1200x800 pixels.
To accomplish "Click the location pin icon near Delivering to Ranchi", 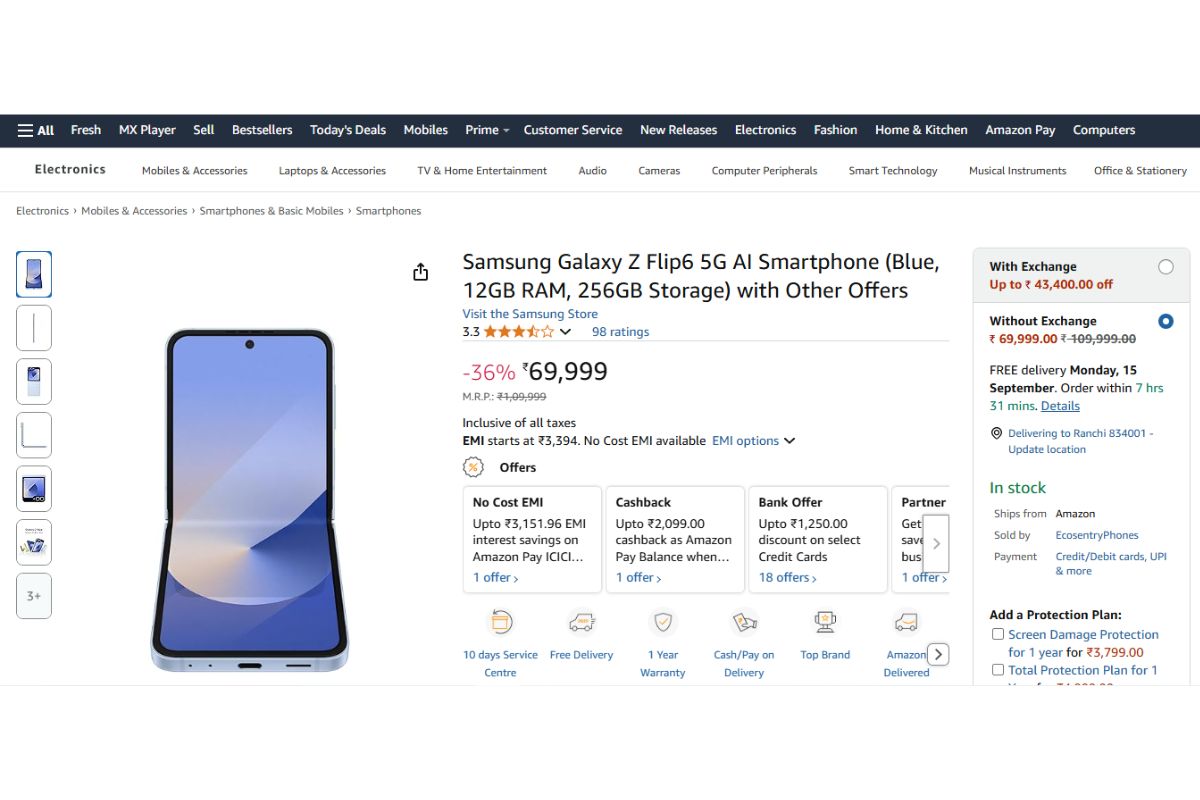I will (996, 433).
